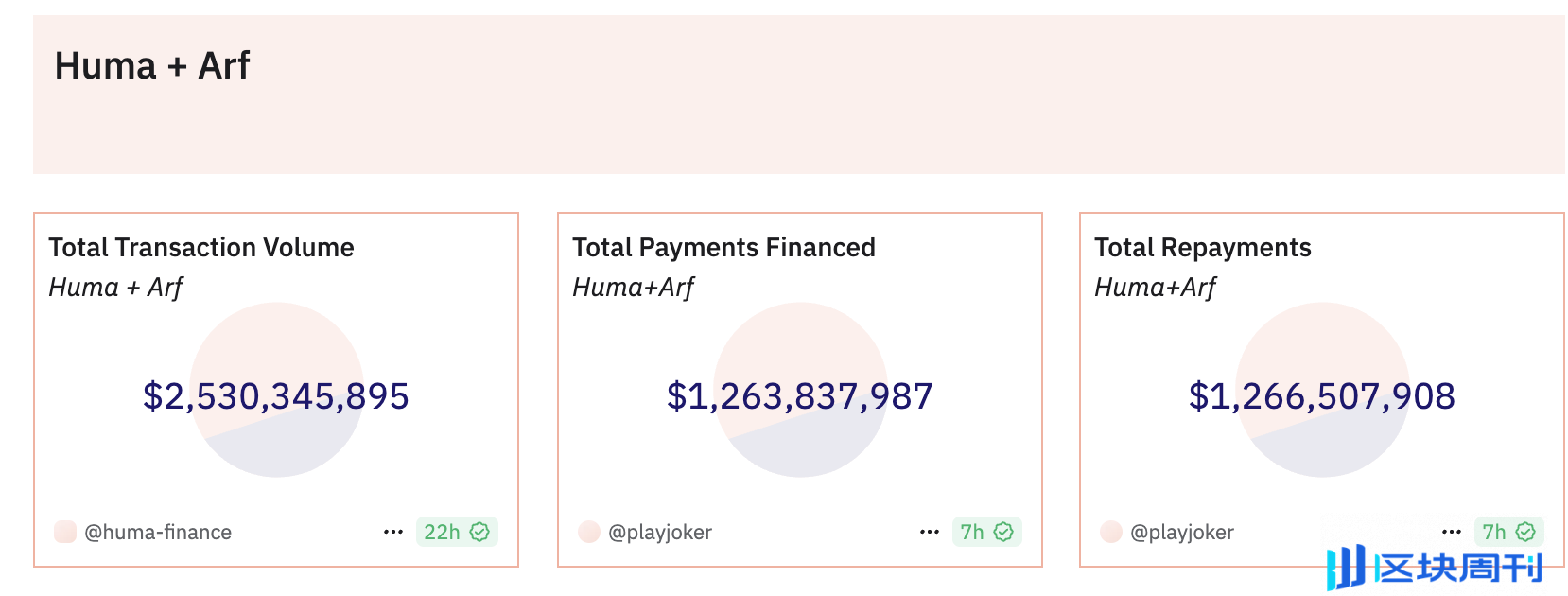Screen dimensions: 1568x596
Task: Open @playjoker link in Total Payments Financed card
Action: click(x=659, y=532)
